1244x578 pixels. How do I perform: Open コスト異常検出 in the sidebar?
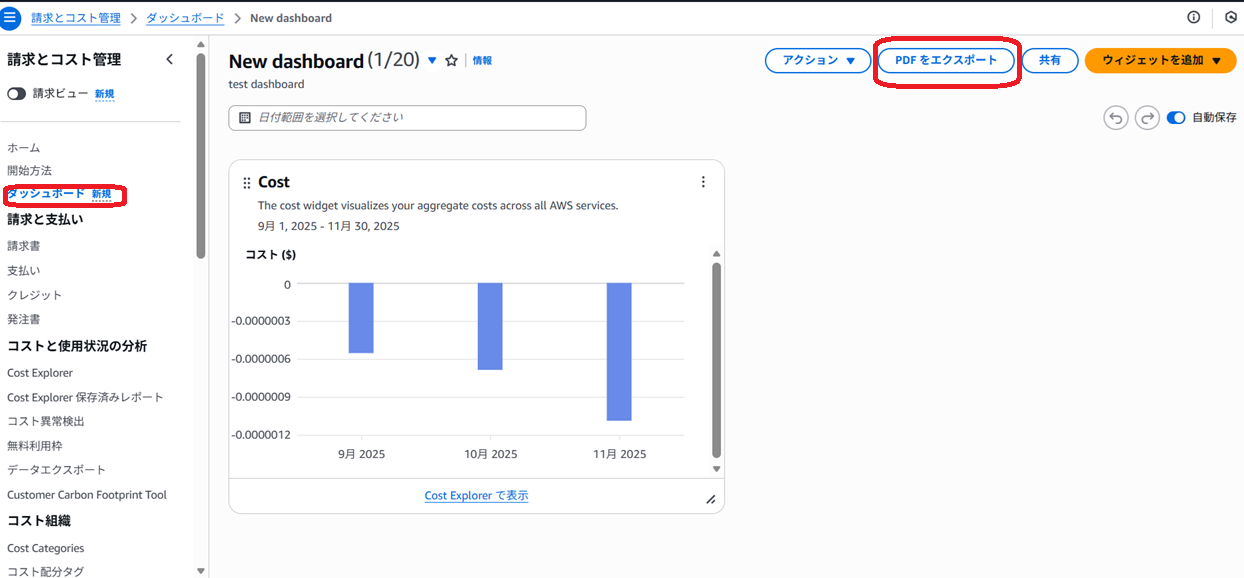(46, 421)
